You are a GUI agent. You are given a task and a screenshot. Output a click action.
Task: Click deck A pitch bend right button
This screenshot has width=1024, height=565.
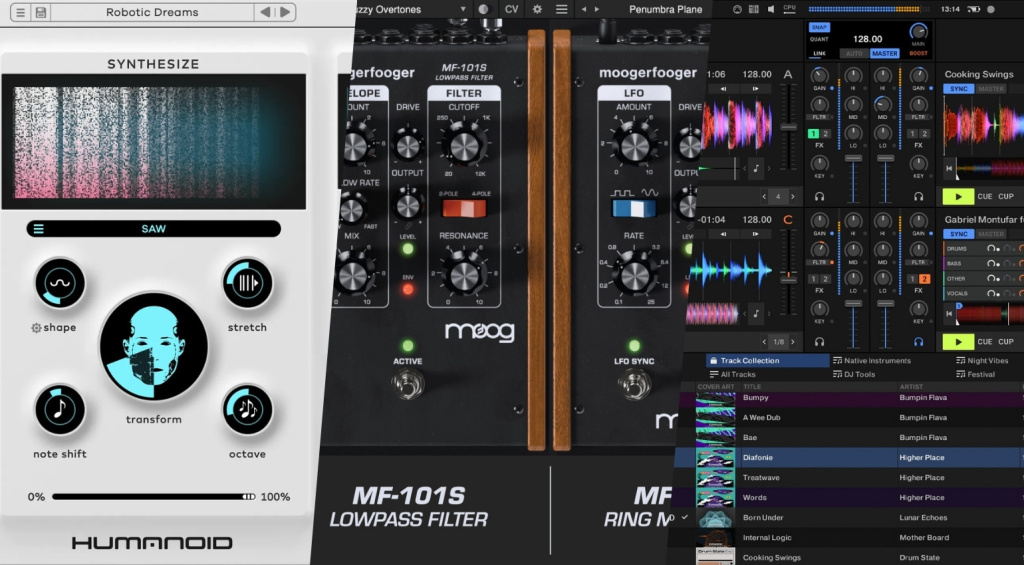coord(756,88)
